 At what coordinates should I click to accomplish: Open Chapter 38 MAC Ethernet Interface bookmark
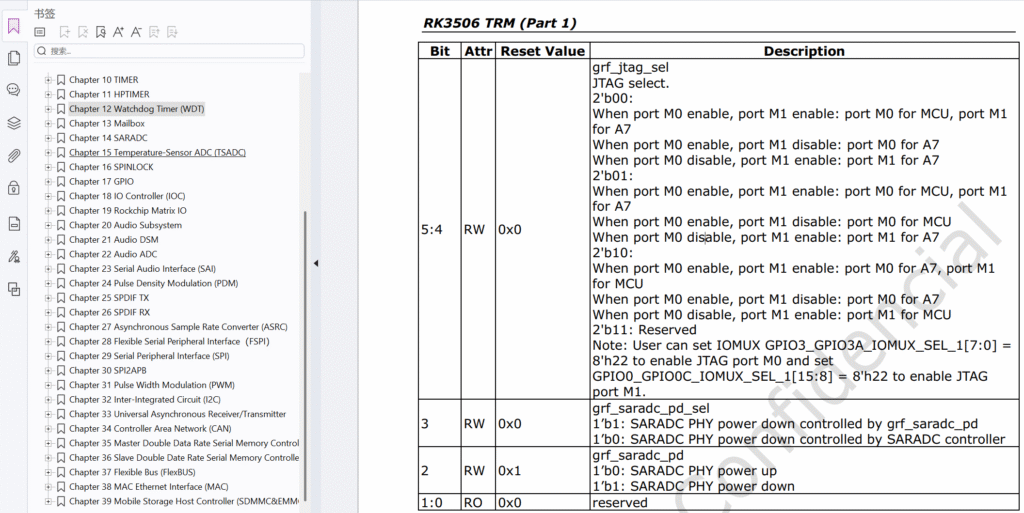pyautogui.click(x=148, y=487)
